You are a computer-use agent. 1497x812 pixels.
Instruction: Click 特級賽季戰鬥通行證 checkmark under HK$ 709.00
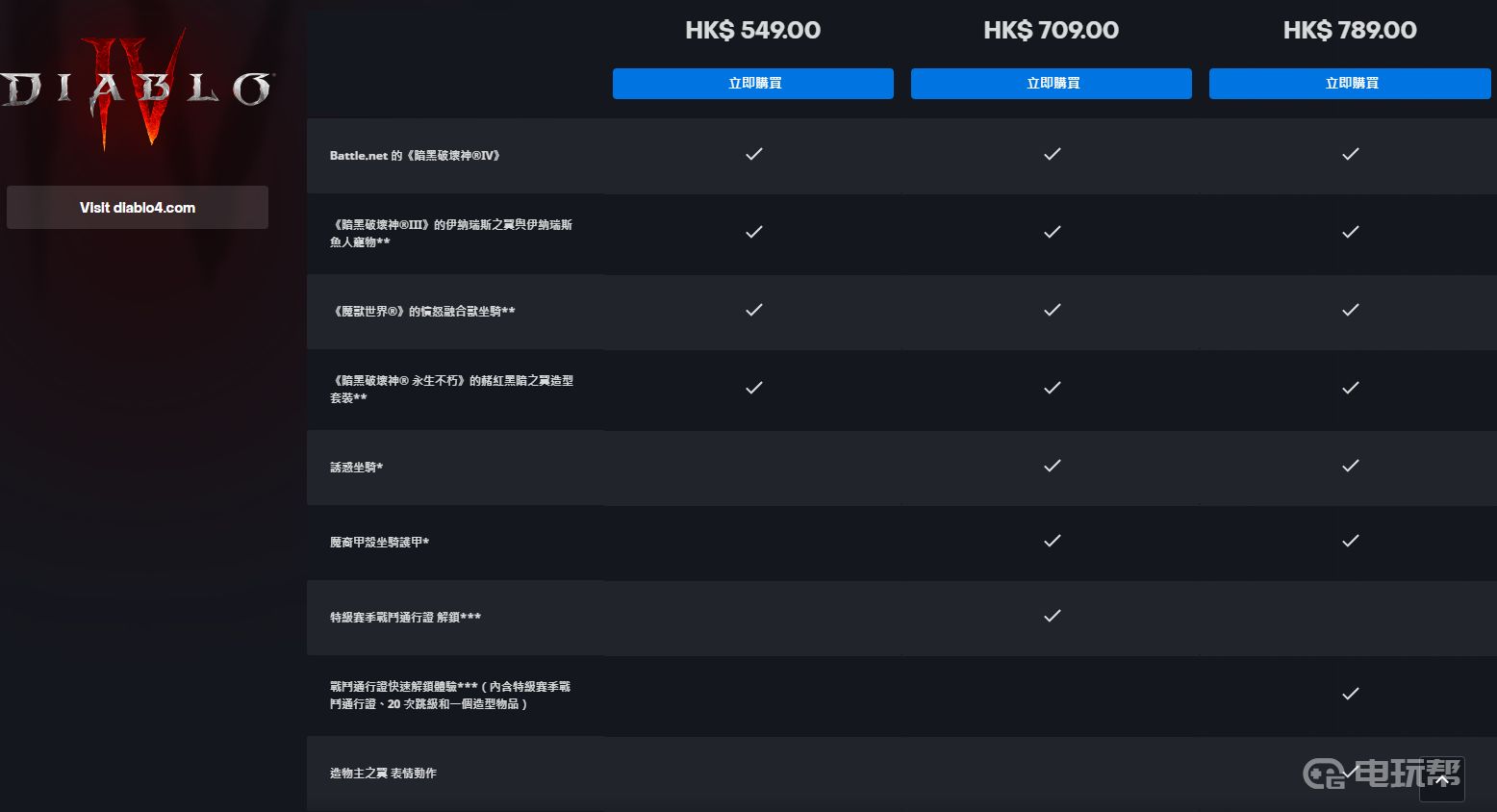pos(1053,616)
